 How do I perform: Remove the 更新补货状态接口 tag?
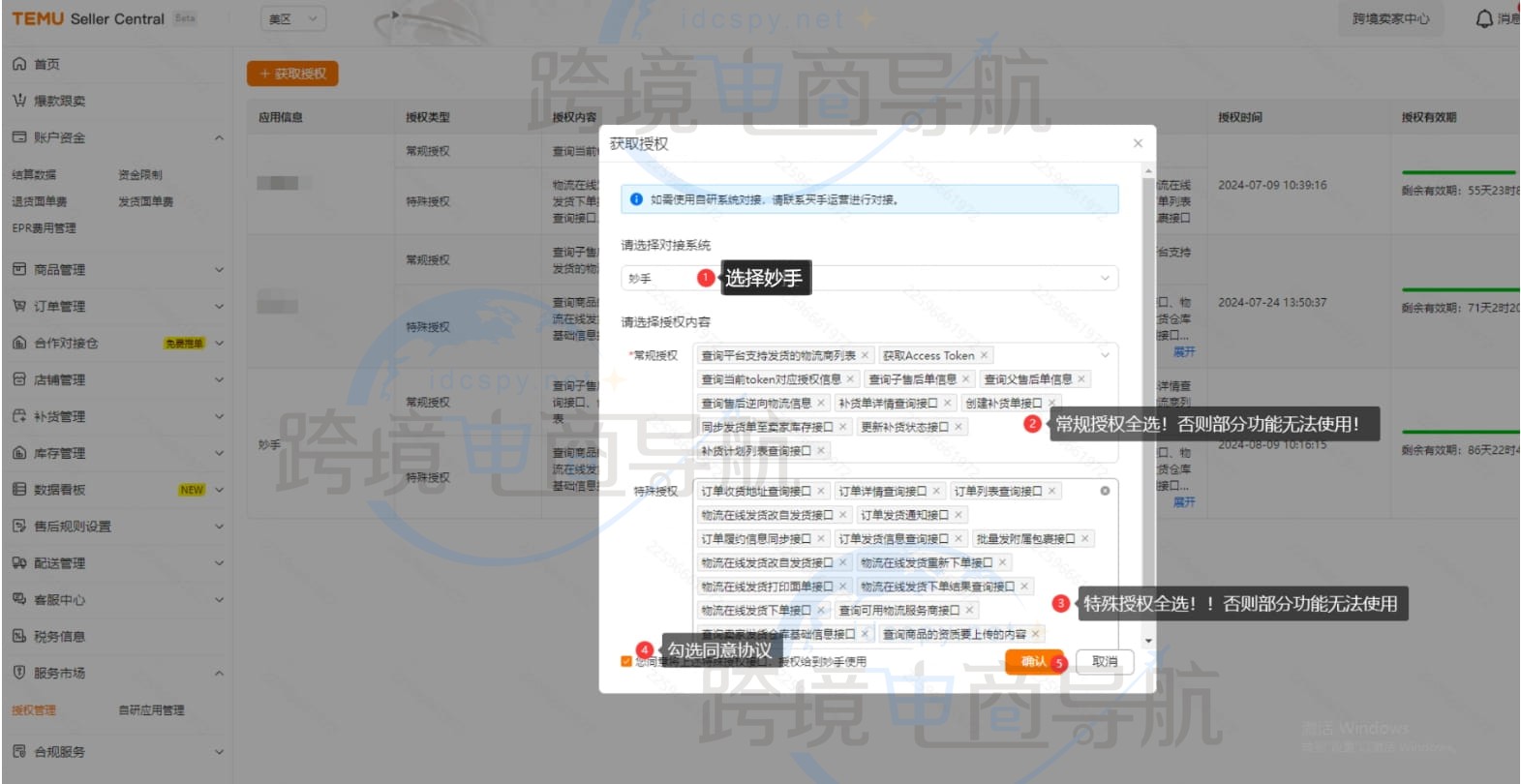(x=958, y=427)
